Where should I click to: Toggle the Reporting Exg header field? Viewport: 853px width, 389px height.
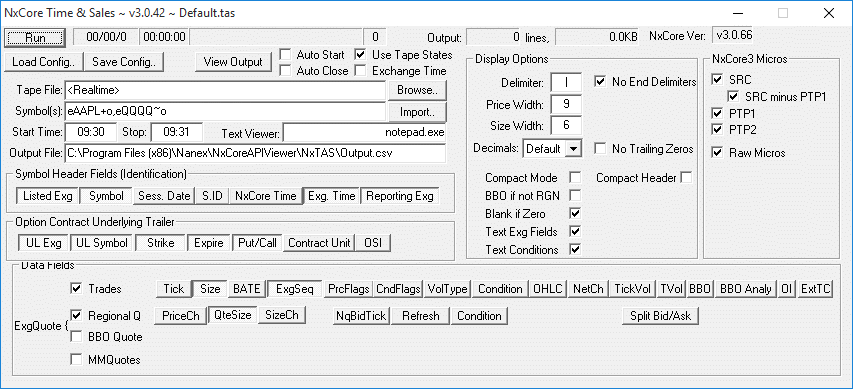coord(400,196)
